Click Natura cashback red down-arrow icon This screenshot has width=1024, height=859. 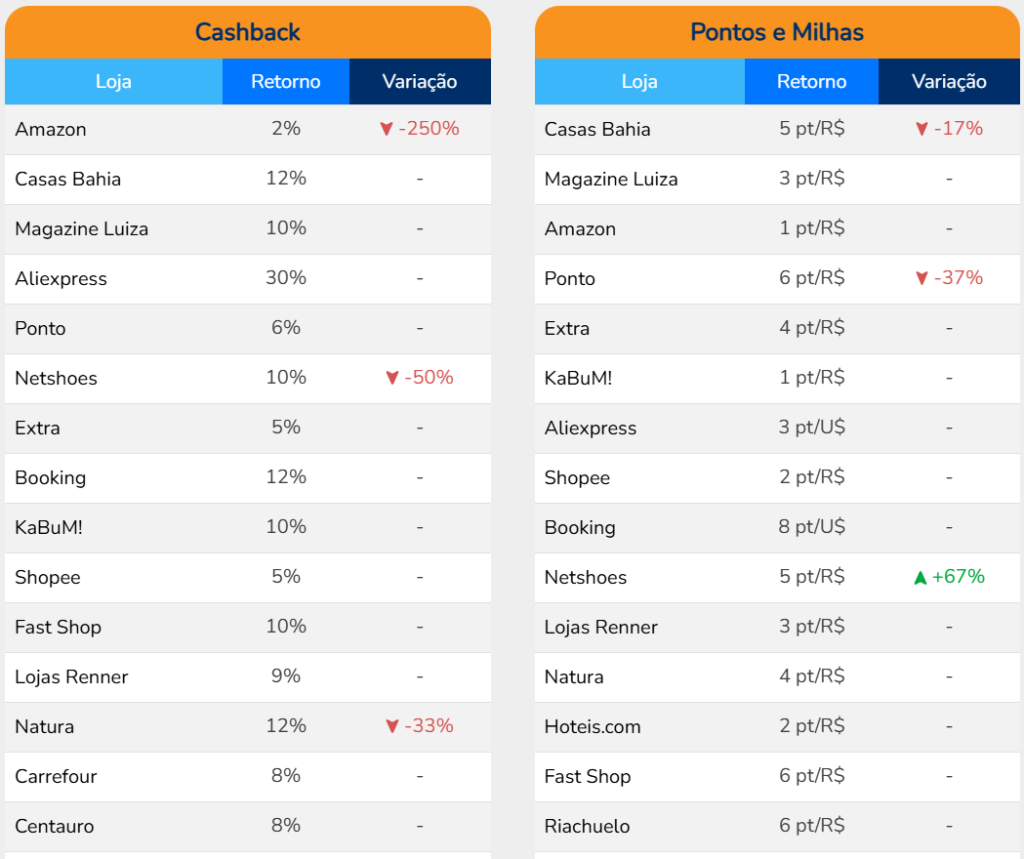pyautogui.click(x=392, y=727)
